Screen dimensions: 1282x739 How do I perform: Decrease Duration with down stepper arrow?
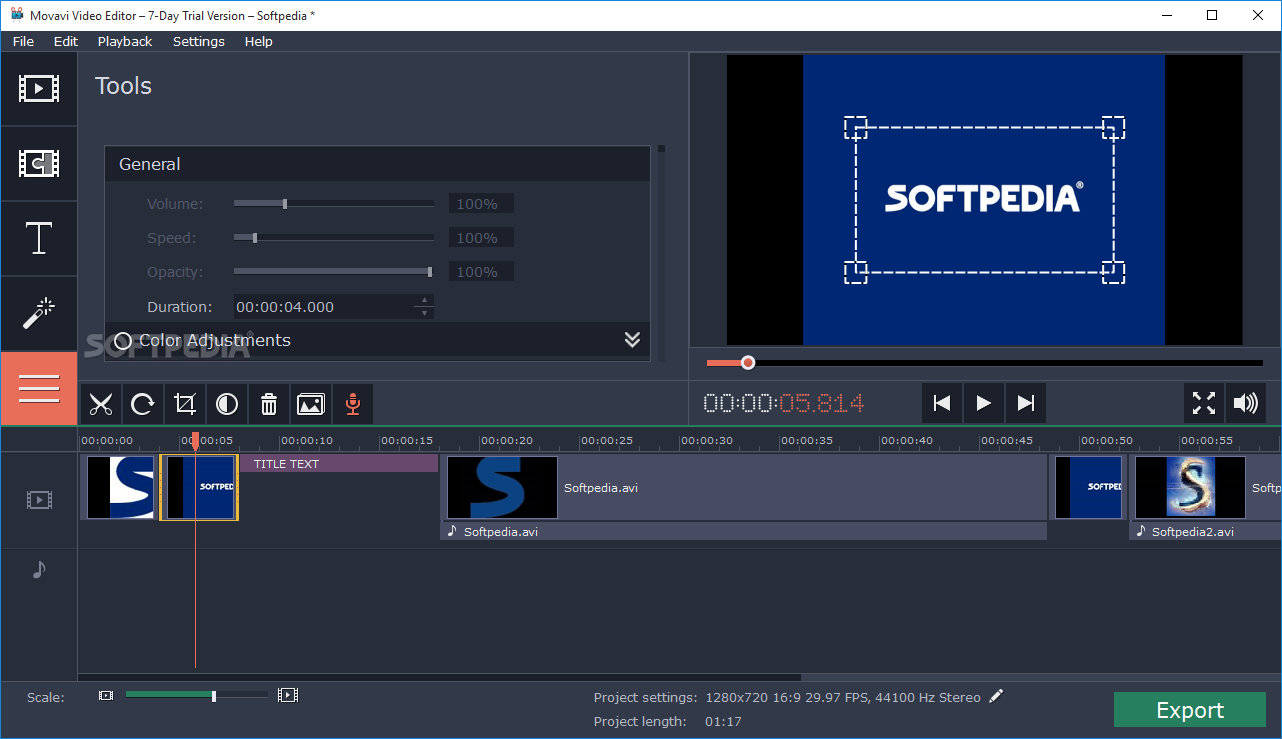point(425,313)
